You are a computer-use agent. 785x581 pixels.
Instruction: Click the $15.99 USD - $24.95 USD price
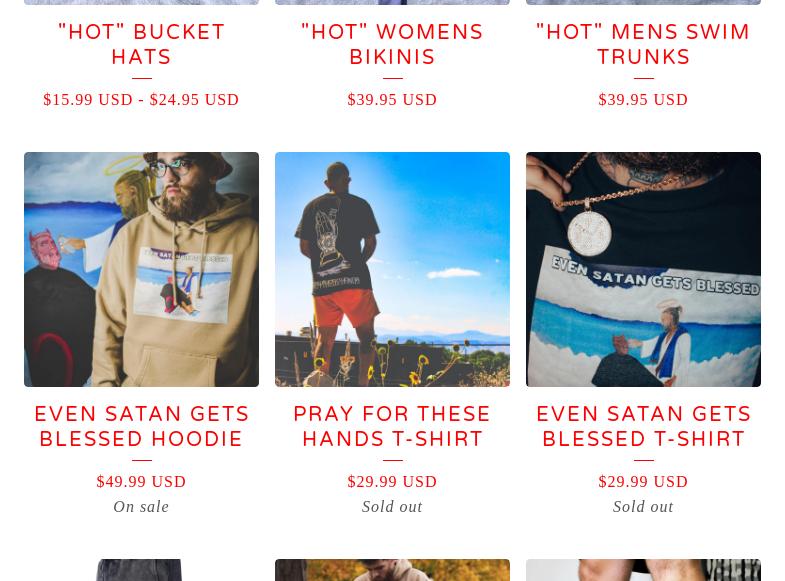(x=141, y=100)
